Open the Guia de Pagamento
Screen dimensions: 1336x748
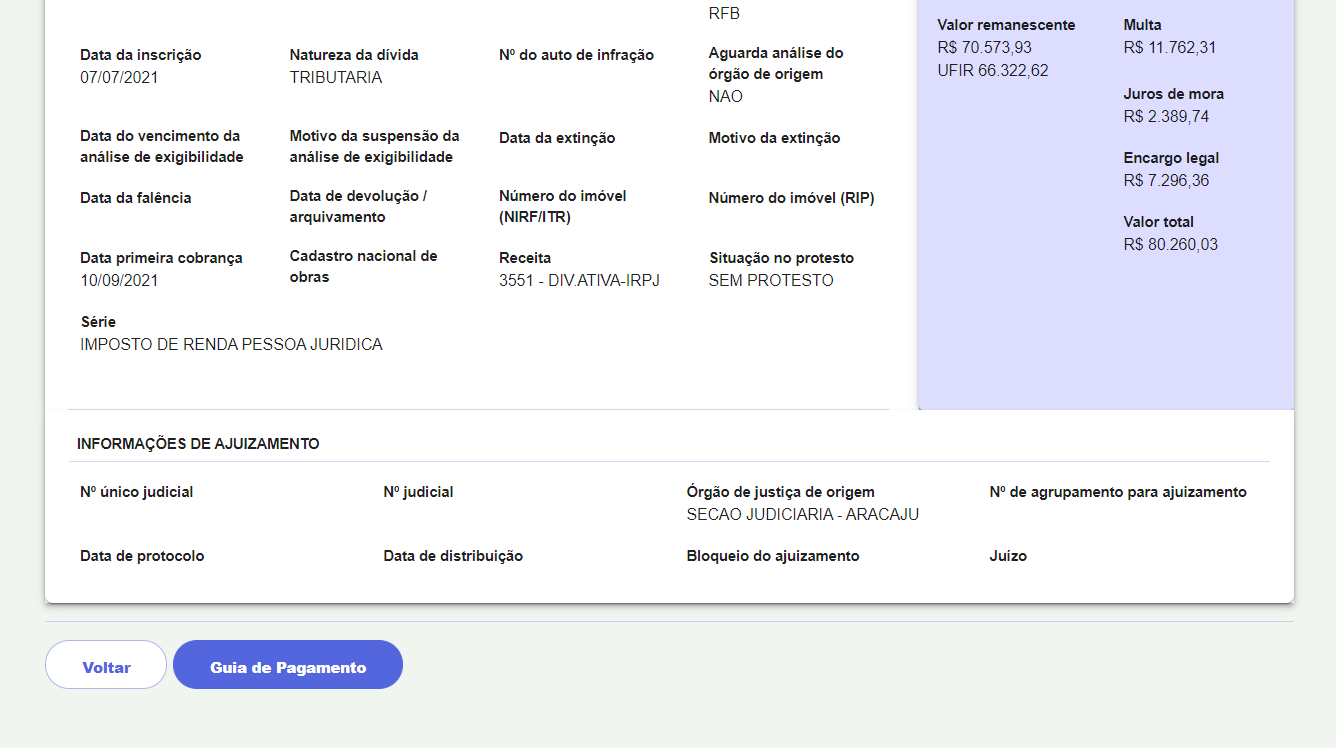pyautogui.click(x=288, y=666)
